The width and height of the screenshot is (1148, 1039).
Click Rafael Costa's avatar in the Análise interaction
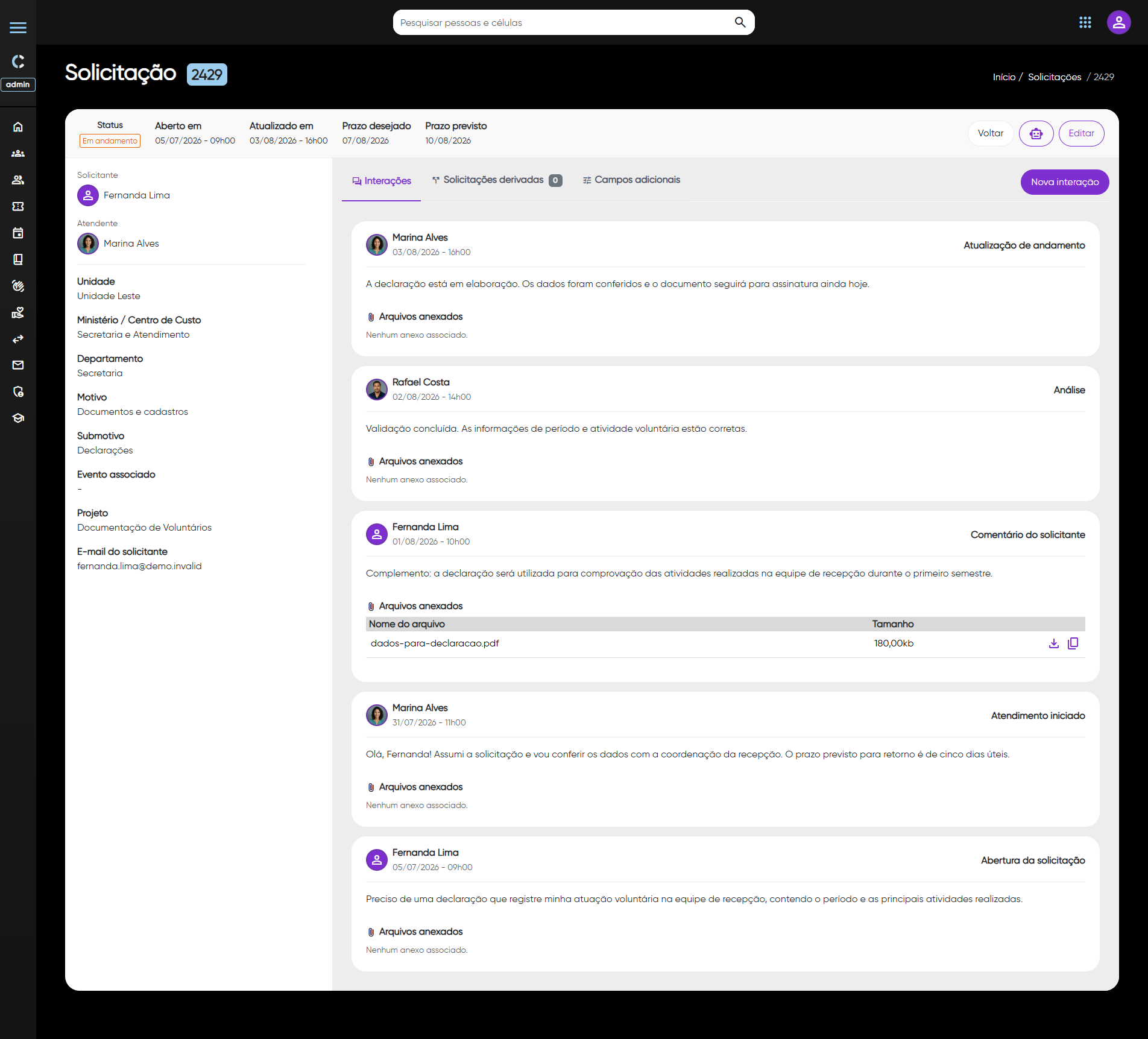(377, 390)
